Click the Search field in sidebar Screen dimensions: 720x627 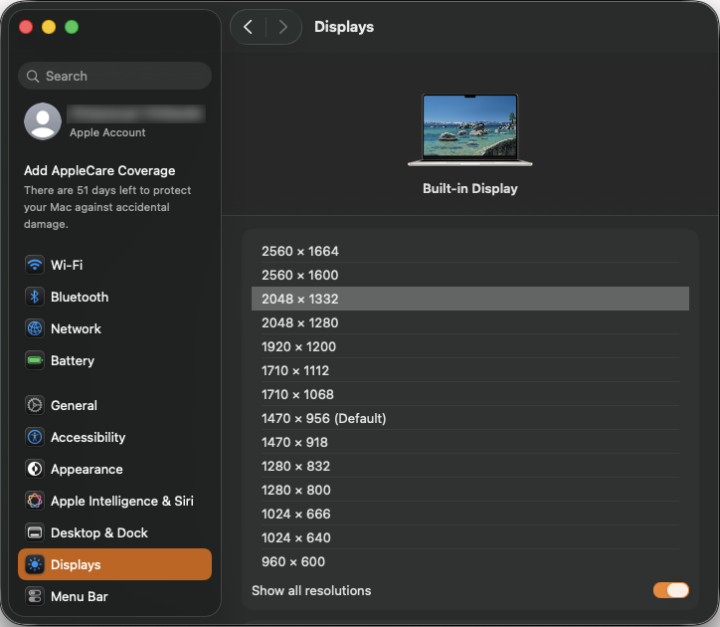click(x=115, y=76)
